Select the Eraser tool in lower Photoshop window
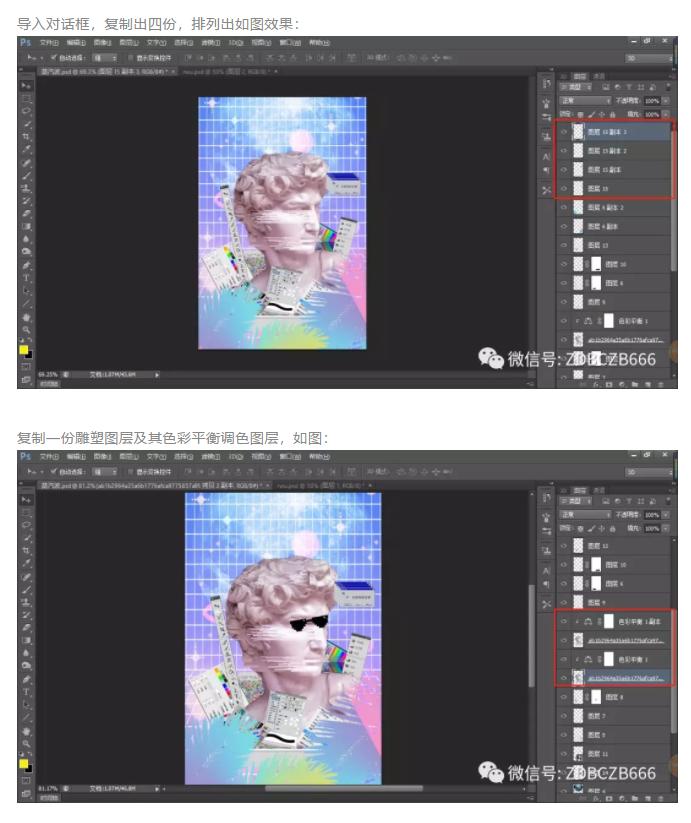Image resolution: width=691 pixels, height=823 pixels. pyautogui.click(x=26, y=628)
